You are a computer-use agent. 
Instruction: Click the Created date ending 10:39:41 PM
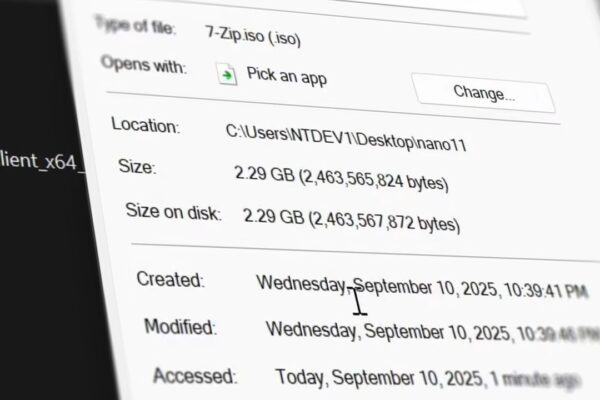pos(422,287)
